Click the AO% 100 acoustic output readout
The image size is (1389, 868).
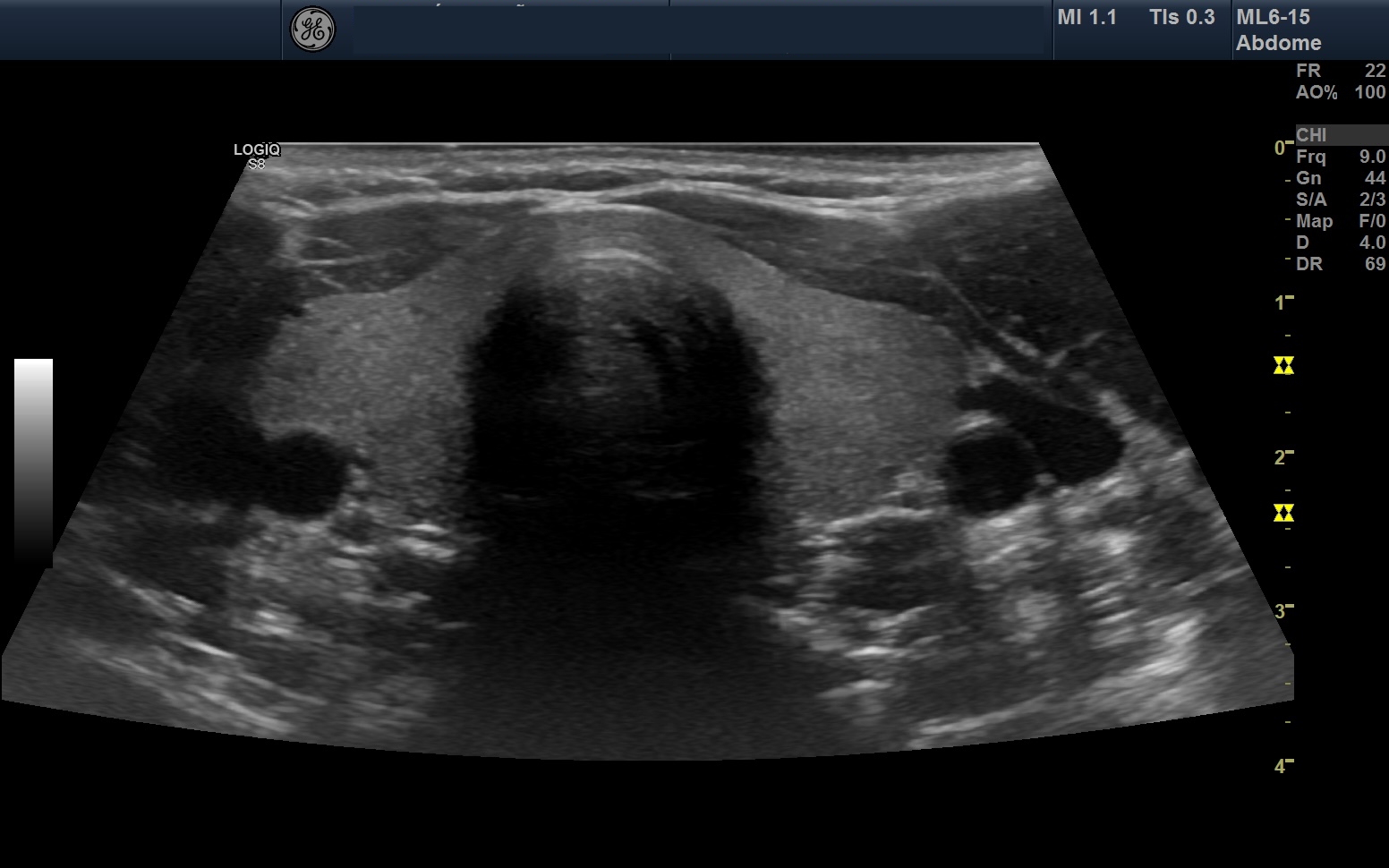(x=1340, y=92)
